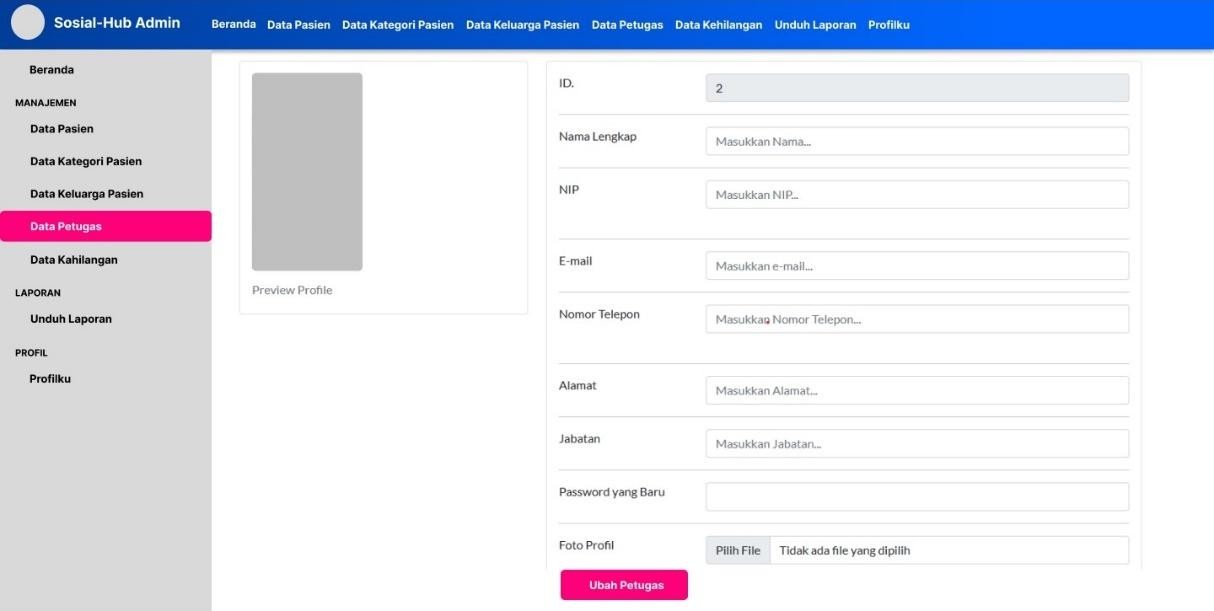
Task: Click the gray profile preview image
Action: 307,172
